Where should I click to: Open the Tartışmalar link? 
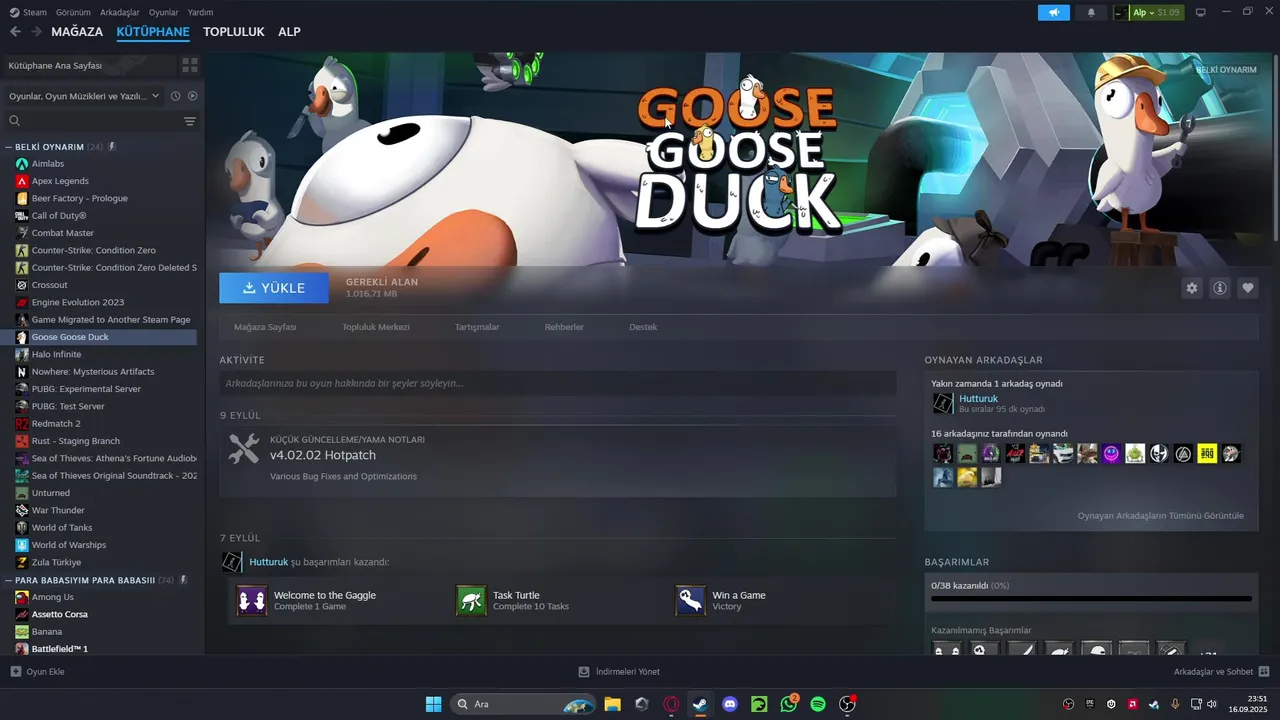[477, 327]
